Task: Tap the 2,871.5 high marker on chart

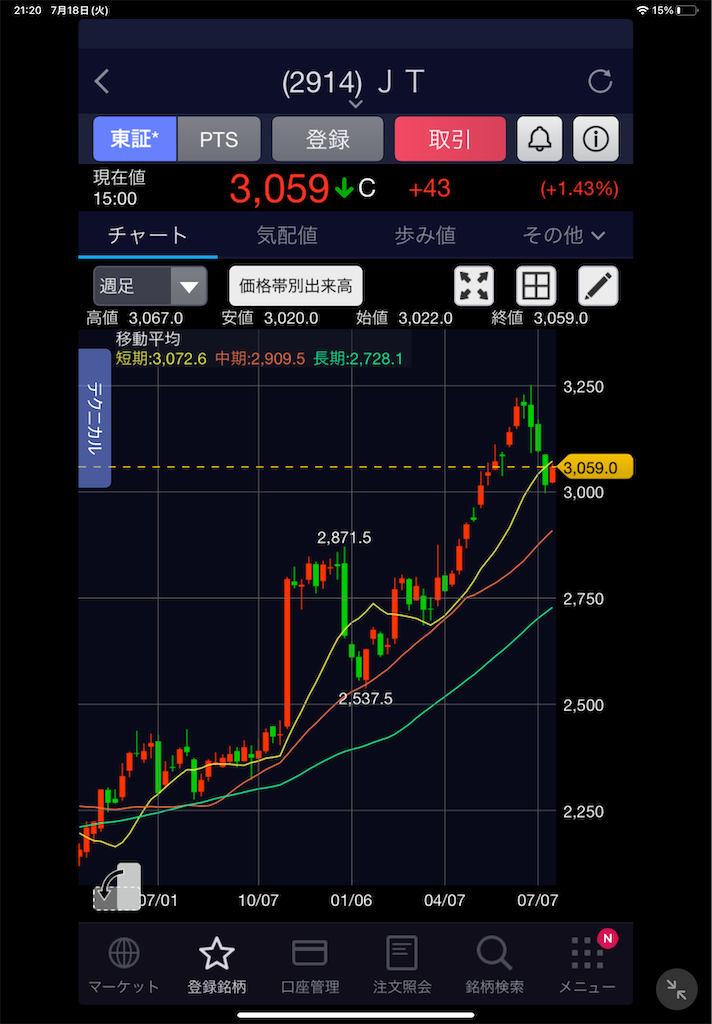Action: pyautogui.click(x=344, y=537)
